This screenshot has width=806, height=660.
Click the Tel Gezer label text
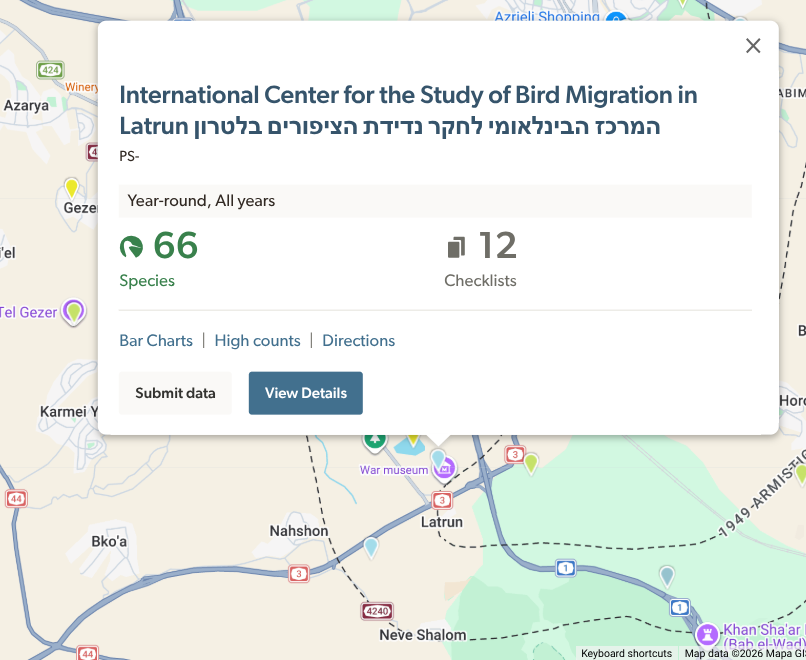28,312
